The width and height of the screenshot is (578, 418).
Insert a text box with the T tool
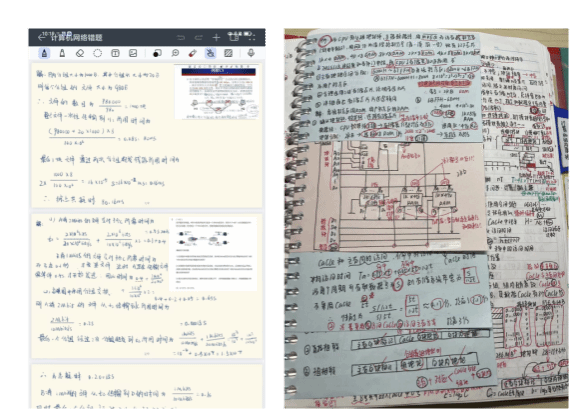[x=115, y=53]
